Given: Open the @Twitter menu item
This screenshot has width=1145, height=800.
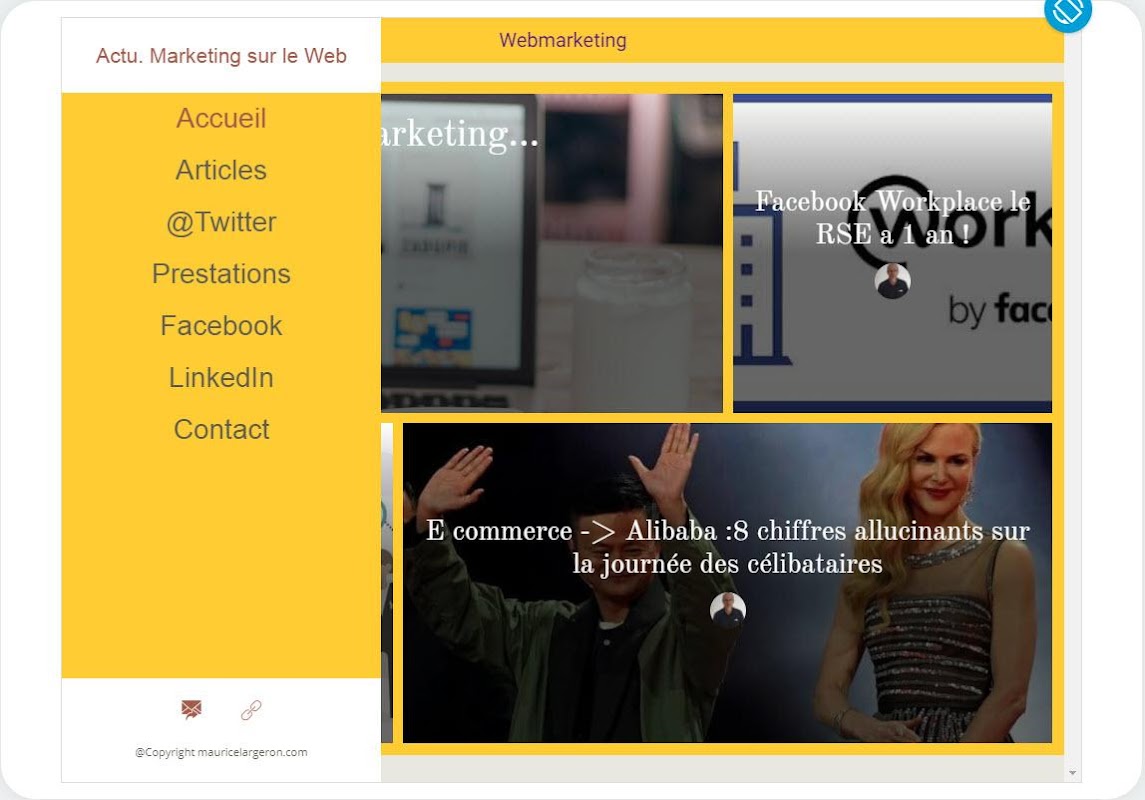Looking at the screenshot, I should tap(221, 222).
